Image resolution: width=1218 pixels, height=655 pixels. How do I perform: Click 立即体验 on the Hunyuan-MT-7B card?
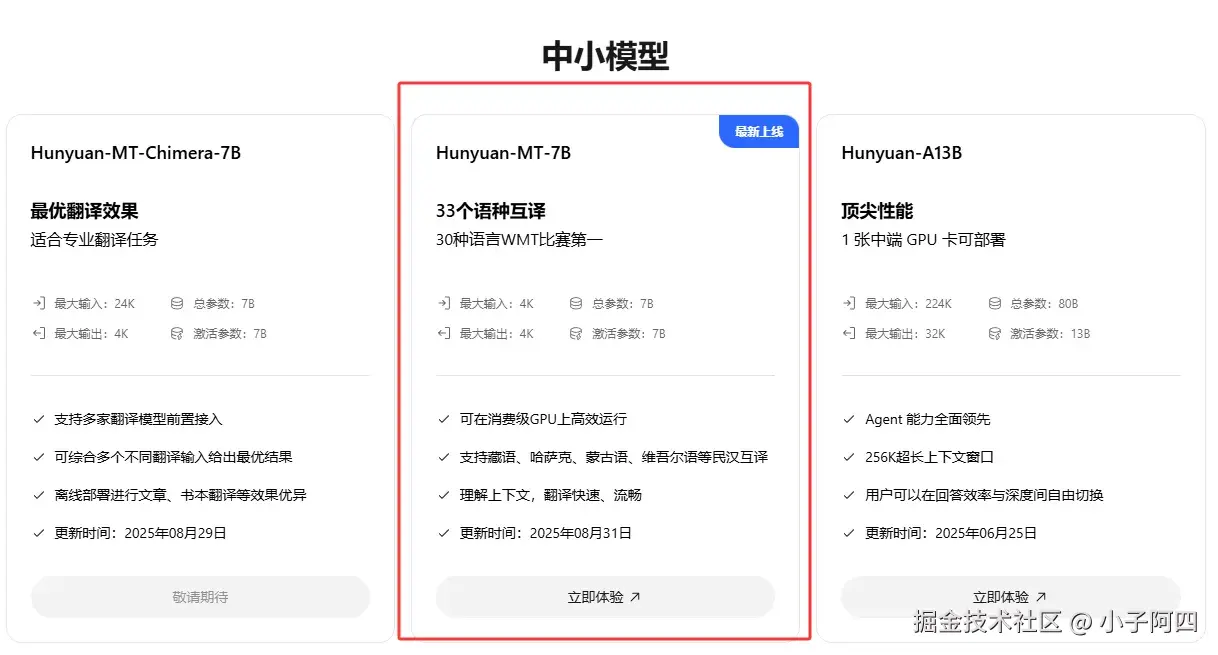click(605, 596)
